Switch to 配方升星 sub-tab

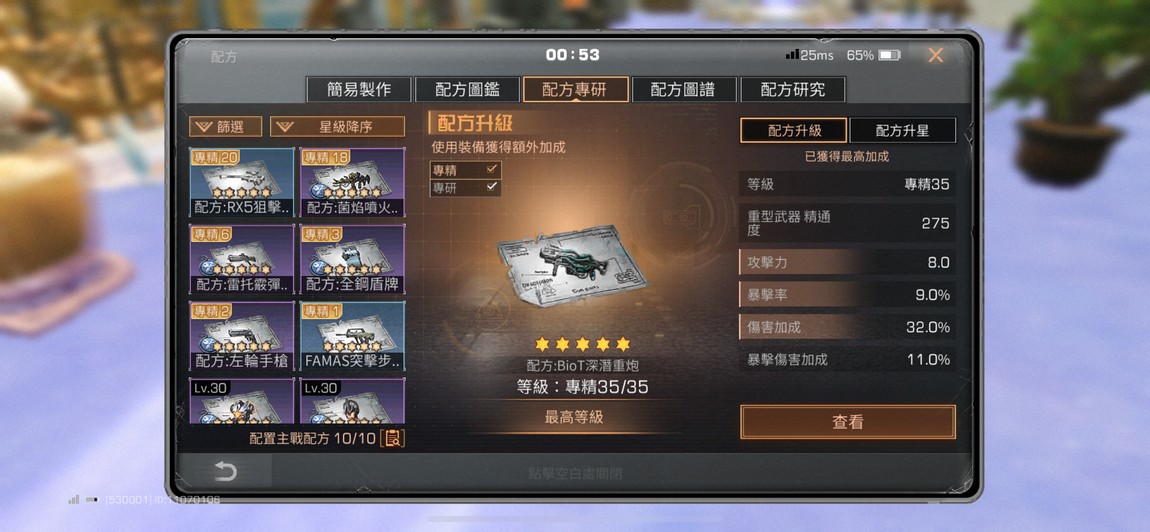tap(902, 131)
